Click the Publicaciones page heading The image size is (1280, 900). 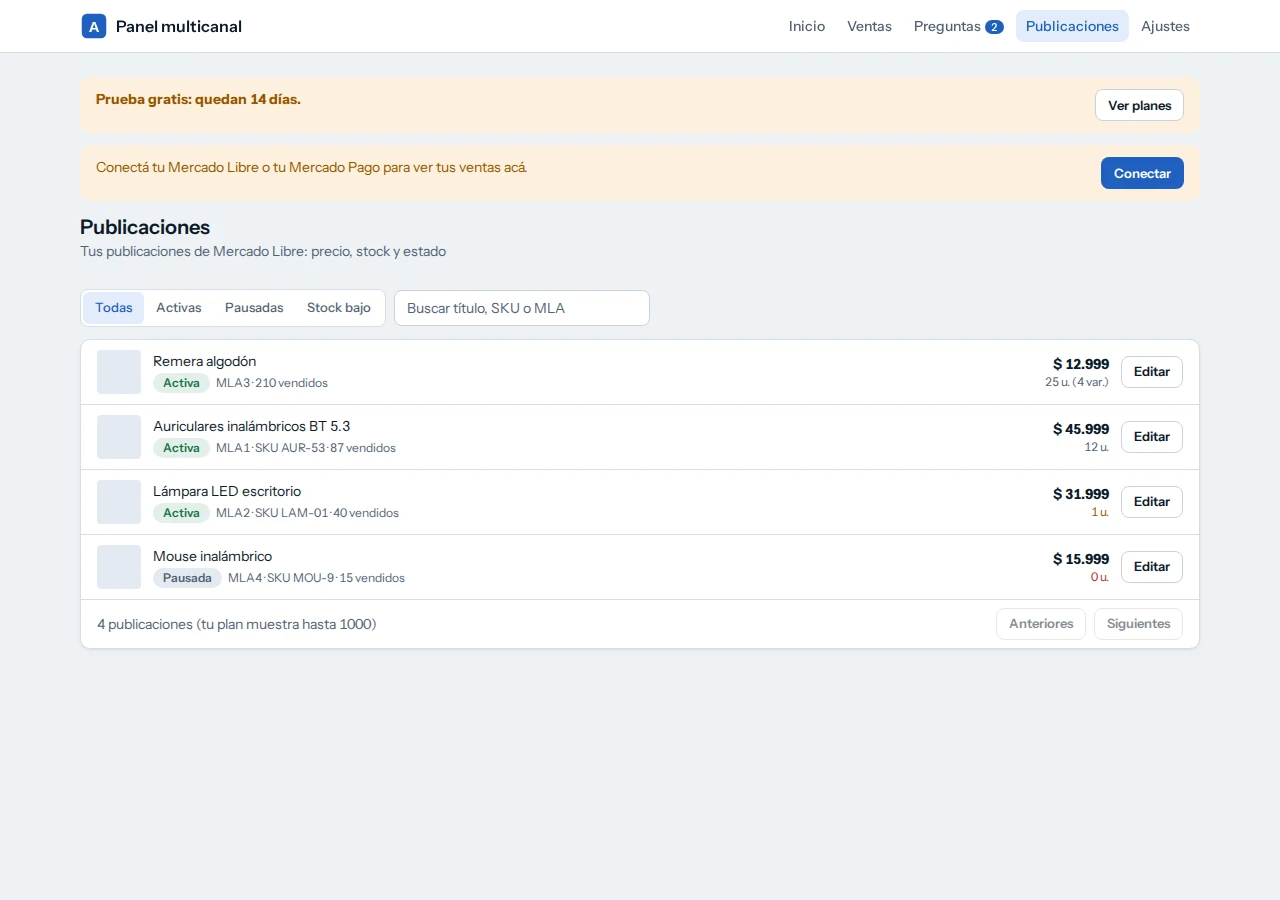(145, 227)
